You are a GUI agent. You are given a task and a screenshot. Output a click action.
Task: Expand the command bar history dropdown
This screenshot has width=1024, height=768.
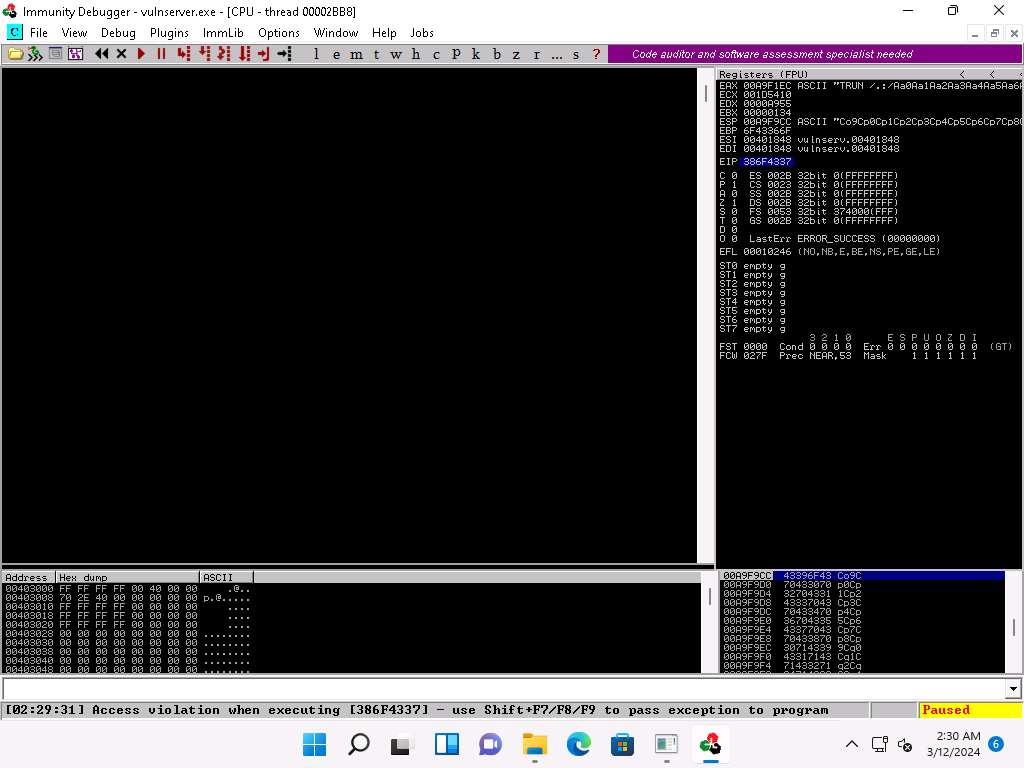coord(1014,689)
